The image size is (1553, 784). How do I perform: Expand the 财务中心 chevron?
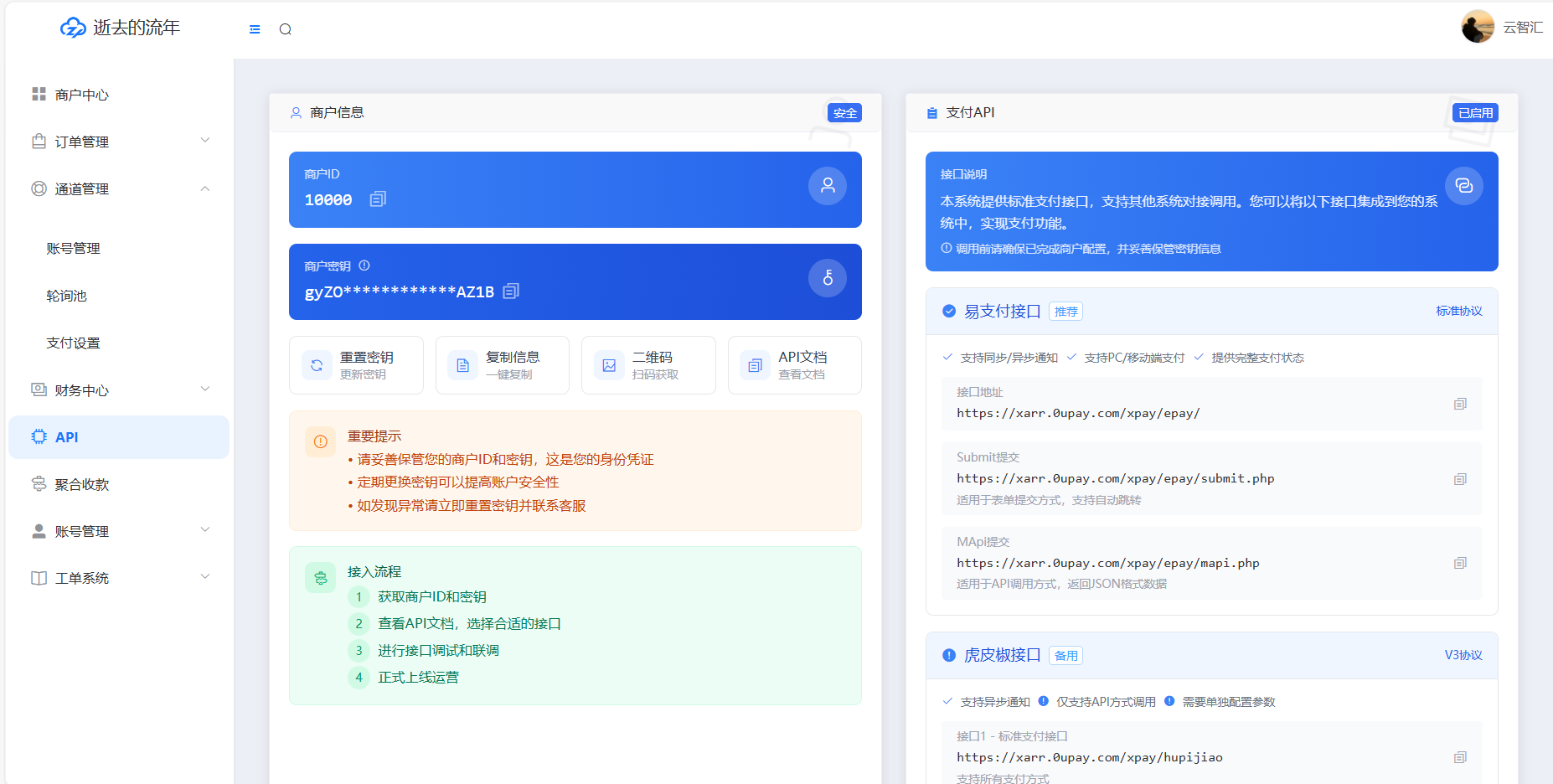pos(205,389)
